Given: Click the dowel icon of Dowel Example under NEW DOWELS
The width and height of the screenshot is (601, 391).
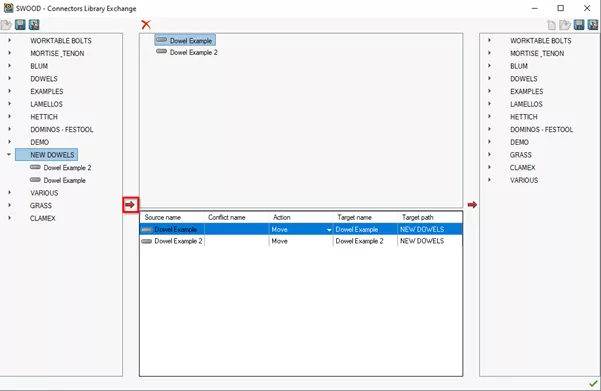Looking at the screenshot, I should (35, 180).
